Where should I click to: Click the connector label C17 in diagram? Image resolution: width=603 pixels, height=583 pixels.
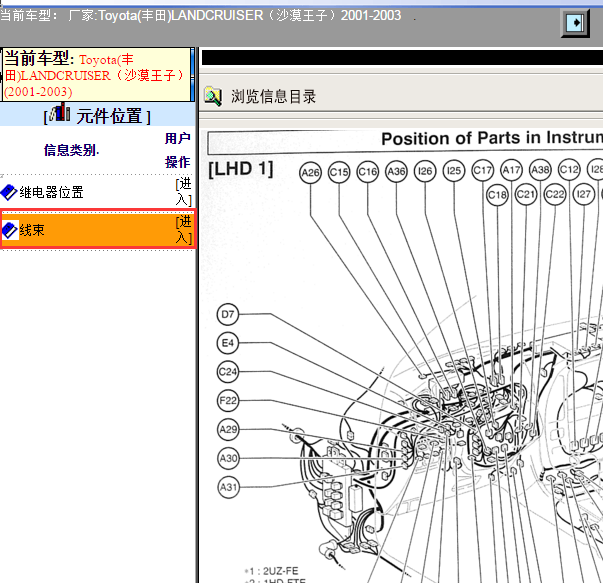pyautogui.click(x=483, y=170)
